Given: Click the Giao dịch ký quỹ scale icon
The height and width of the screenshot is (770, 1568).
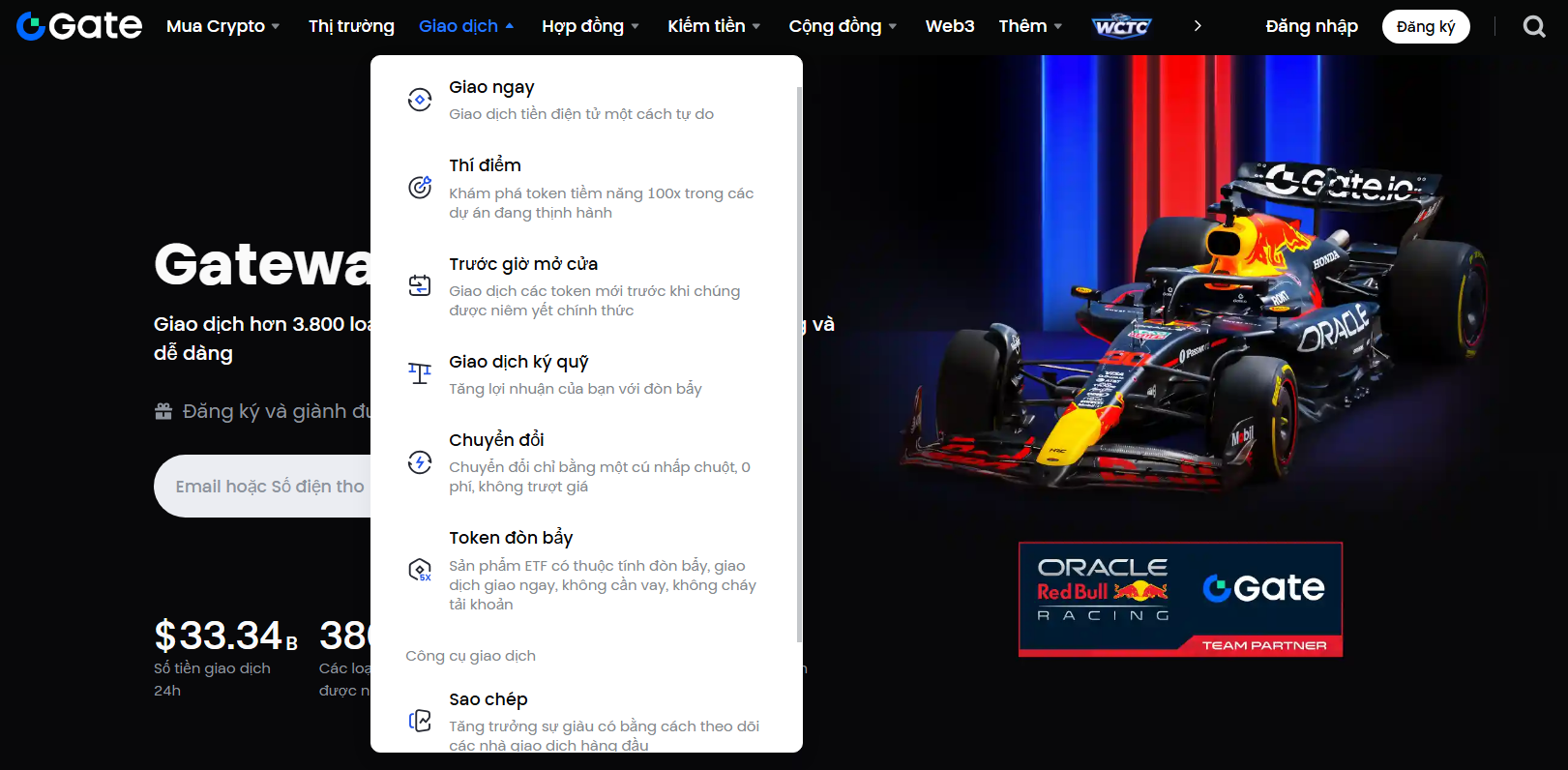Looking at the screenshot, I should click(x=420, y=373).
